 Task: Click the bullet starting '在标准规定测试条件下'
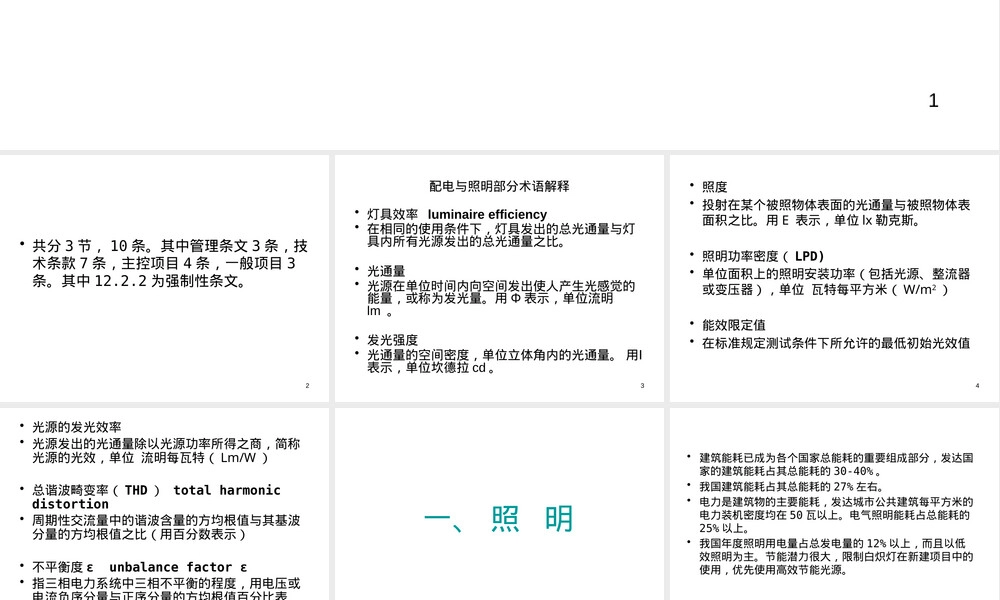pos(836,343)
